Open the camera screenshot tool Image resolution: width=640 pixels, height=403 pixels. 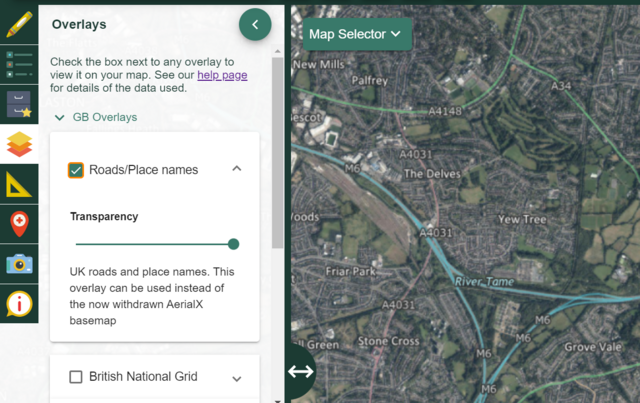(19, 263)
